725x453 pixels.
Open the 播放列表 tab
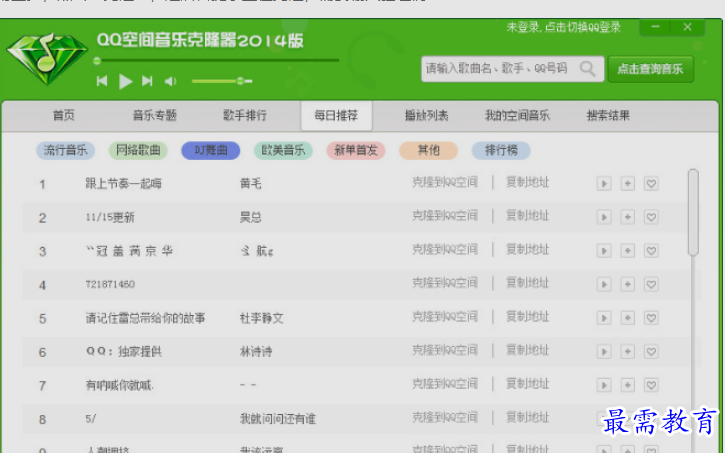point(426,115)
